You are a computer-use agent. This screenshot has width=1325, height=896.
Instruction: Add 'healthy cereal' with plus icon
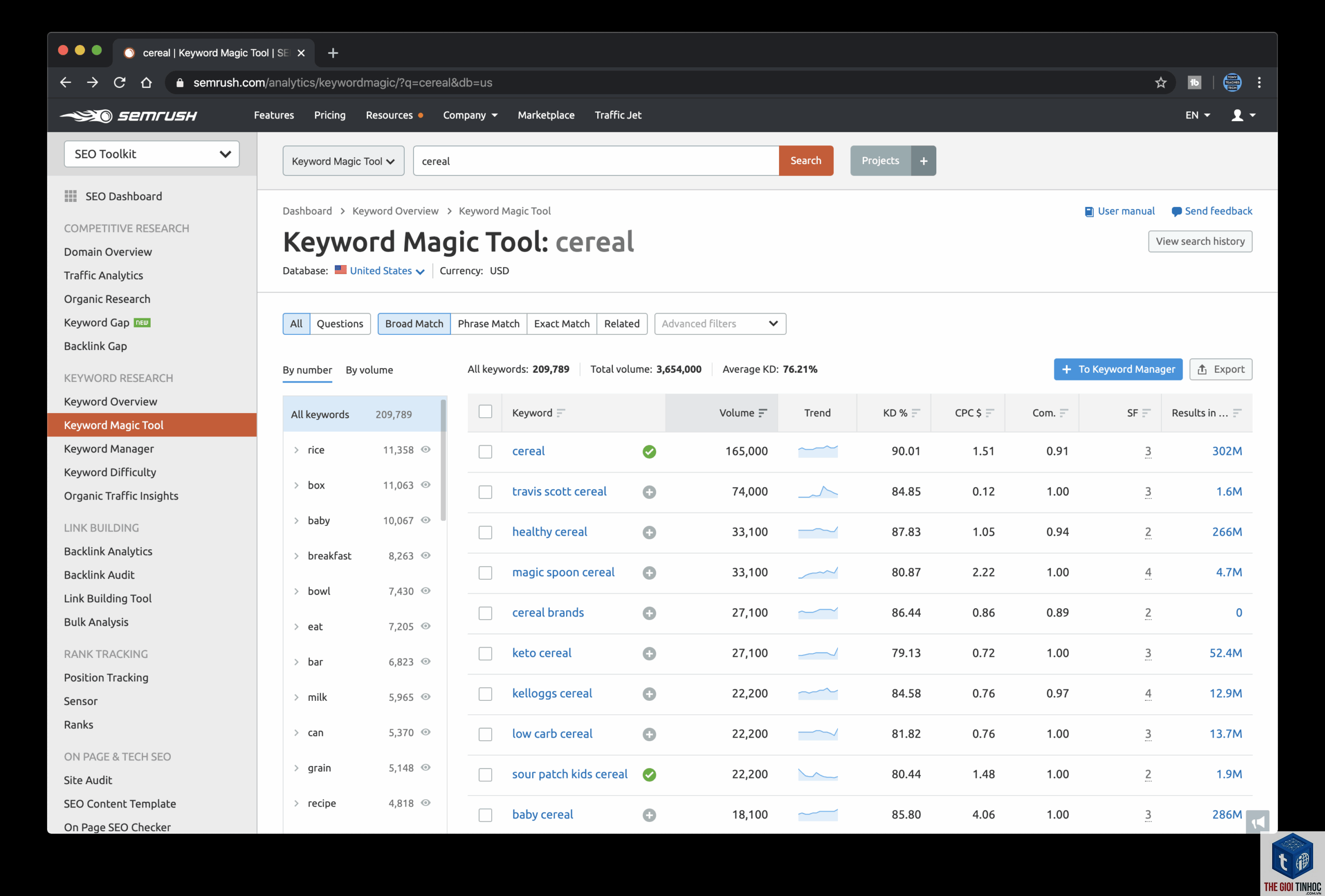649,532
